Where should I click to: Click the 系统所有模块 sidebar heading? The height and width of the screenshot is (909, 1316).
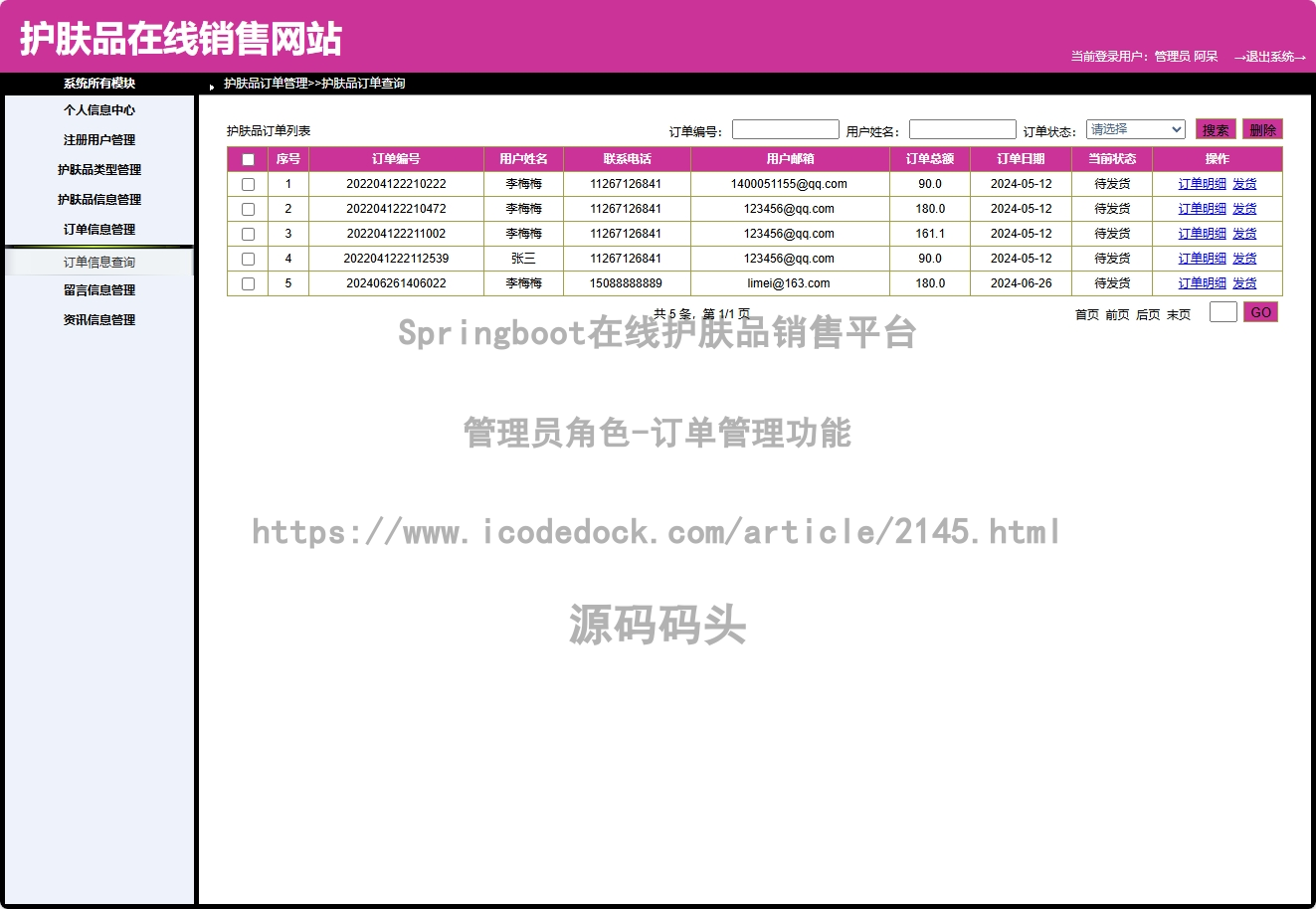(99, 84)
